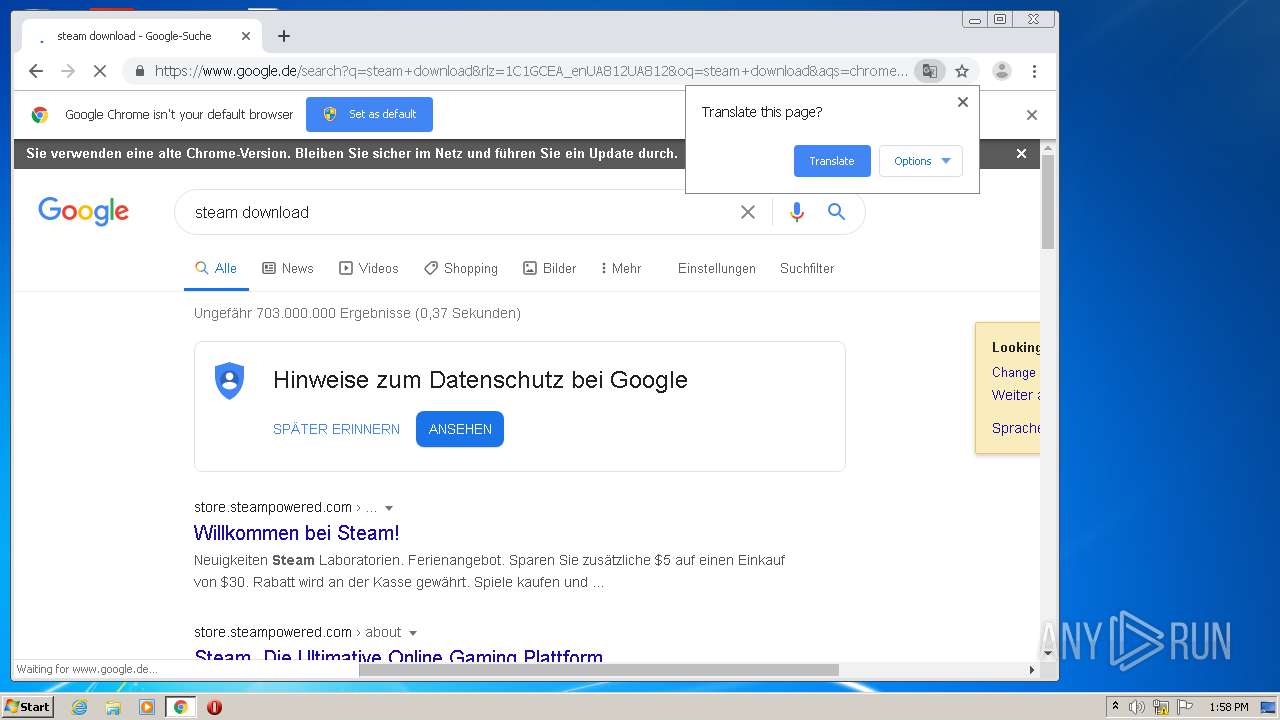Open Willkommen bei Steam! result

(x=296, y=533)
